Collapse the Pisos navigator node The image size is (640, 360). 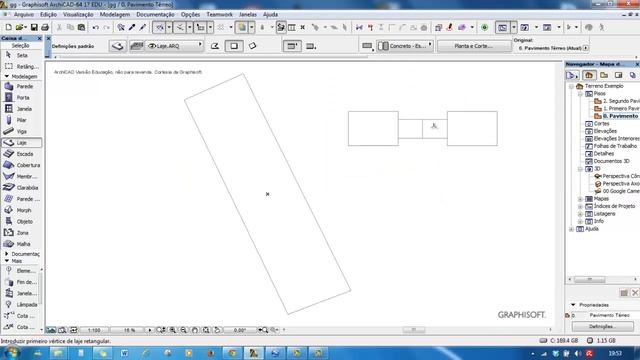point(580,94)
